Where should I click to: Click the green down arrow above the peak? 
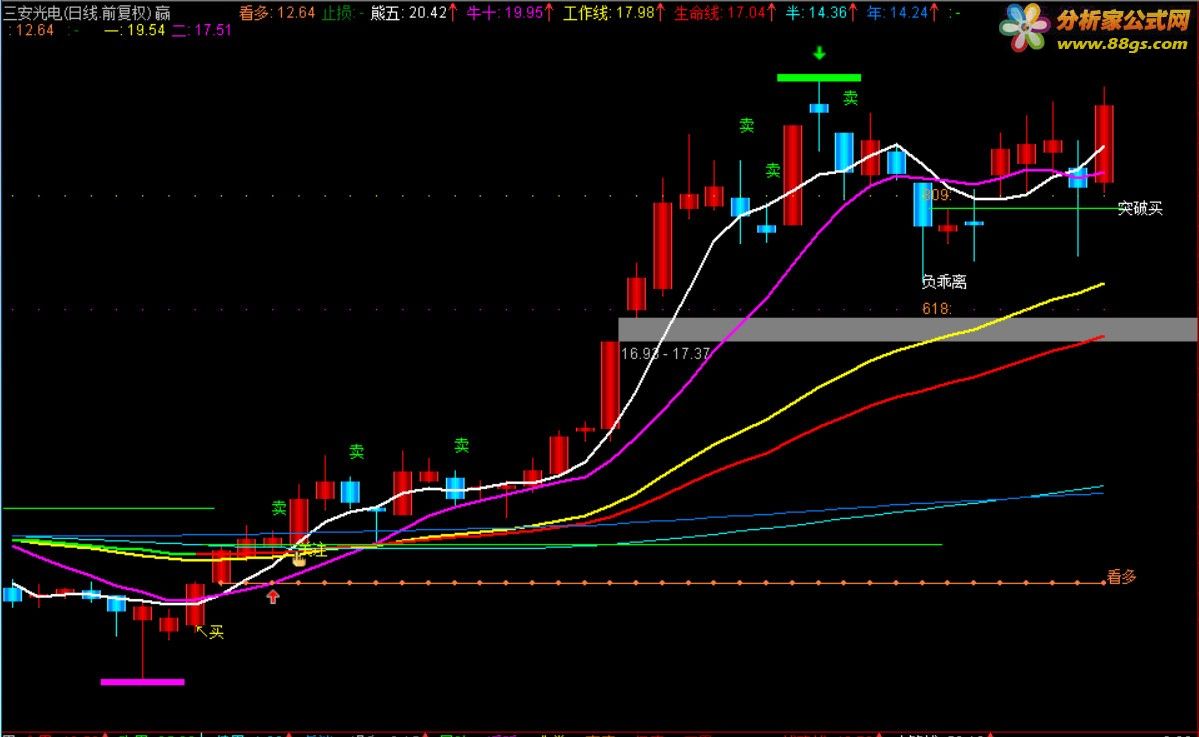pos(819,54)
